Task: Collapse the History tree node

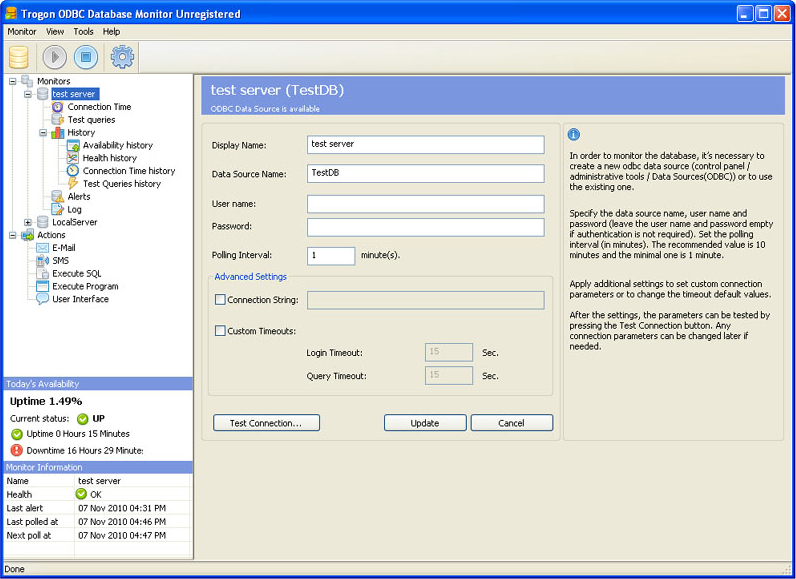Action: (43, 132)
